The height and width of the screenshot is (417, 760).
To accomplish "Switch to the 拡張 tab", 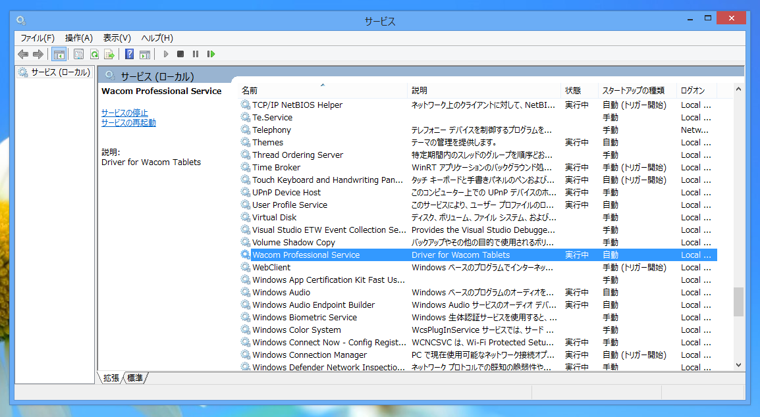I will (x=111, y=378).
